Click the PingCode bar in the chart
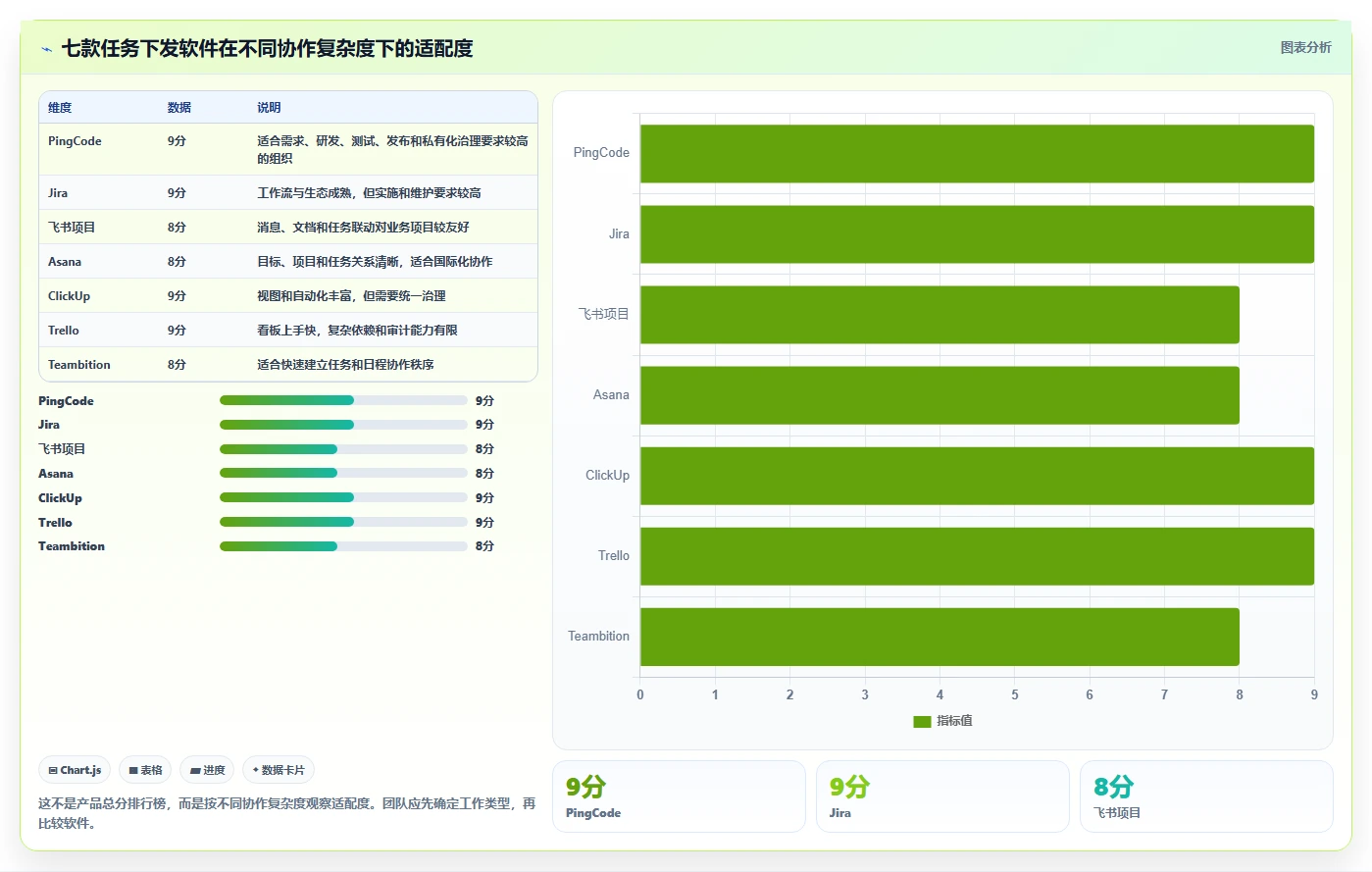 [977, 153]
